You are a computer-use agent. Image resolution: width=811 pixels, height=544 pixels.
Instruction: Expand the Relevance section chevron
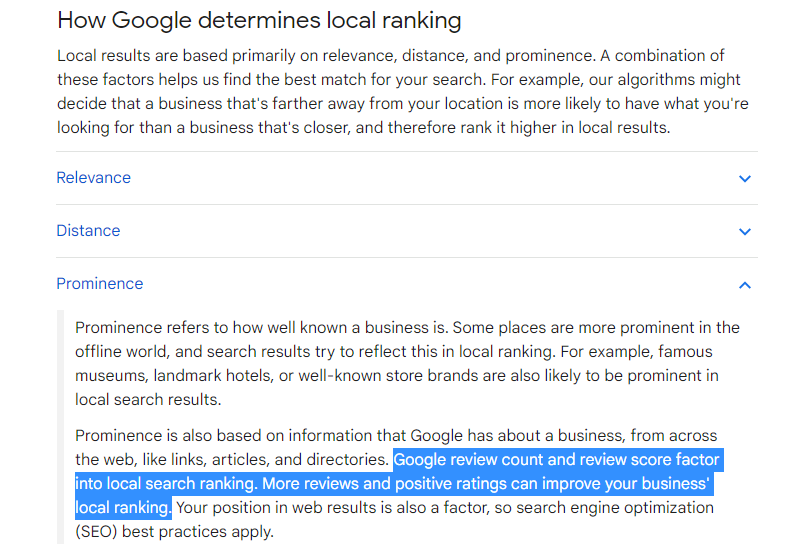click(744, 178)
